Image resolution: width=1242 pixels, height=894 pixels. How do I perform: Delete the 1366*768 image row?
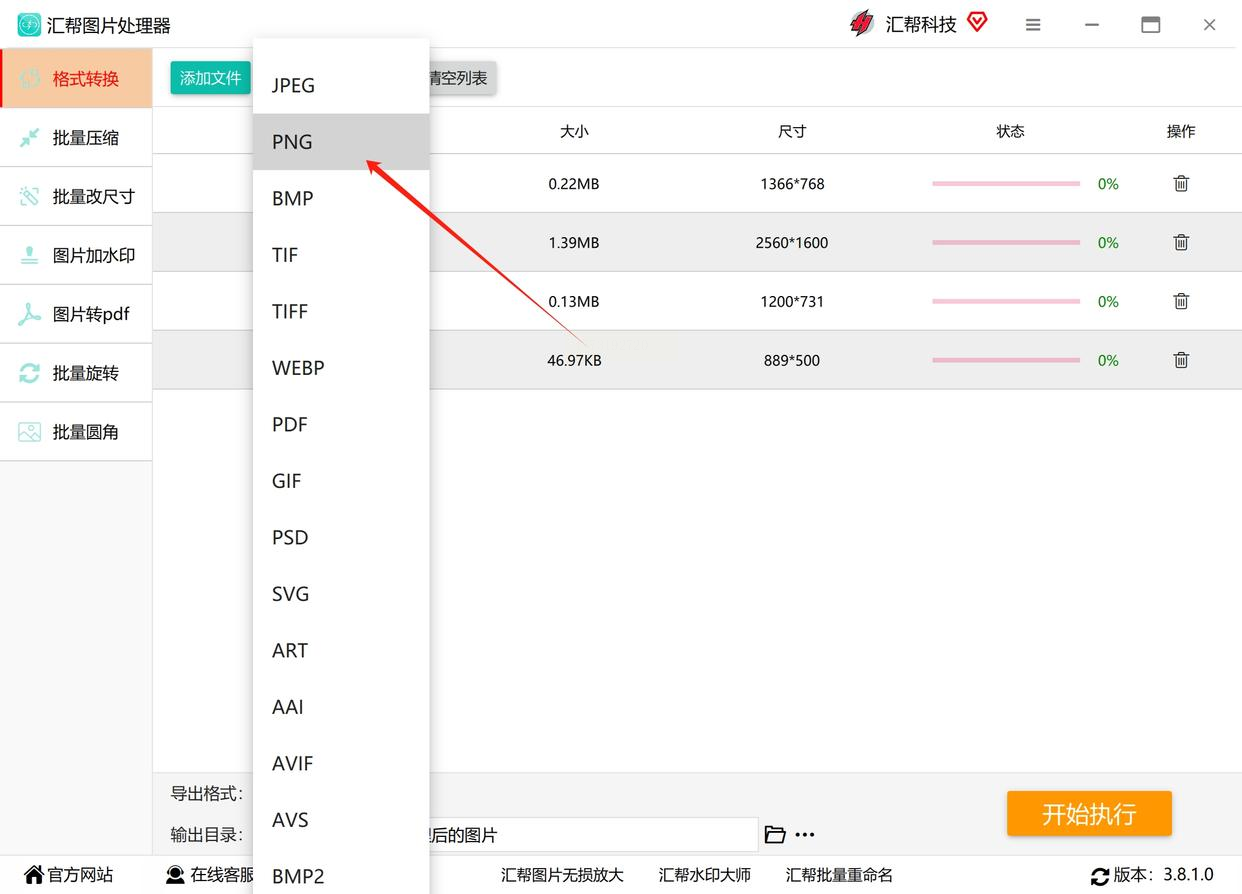click(x=1181, y=184)
